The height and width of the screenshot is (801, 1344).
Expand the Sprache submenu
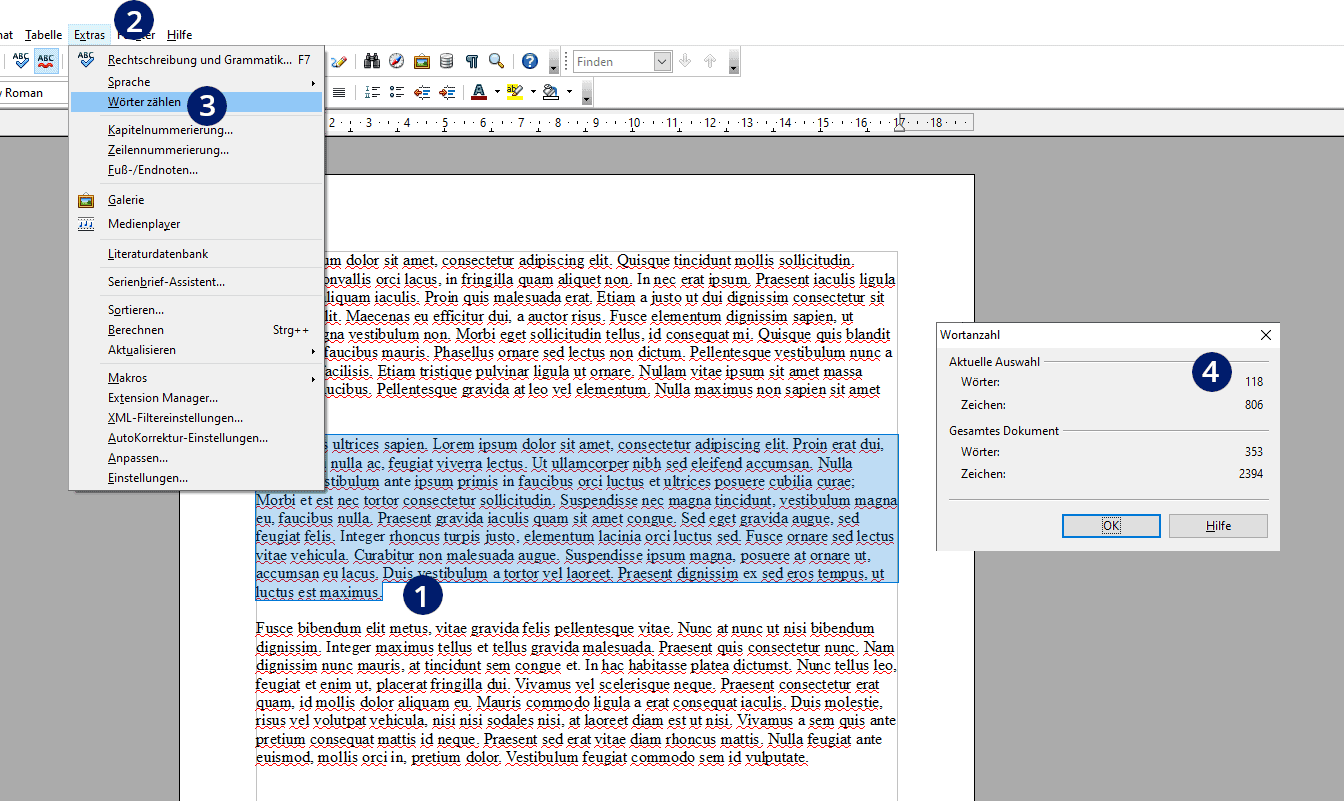tap(313, 82)
